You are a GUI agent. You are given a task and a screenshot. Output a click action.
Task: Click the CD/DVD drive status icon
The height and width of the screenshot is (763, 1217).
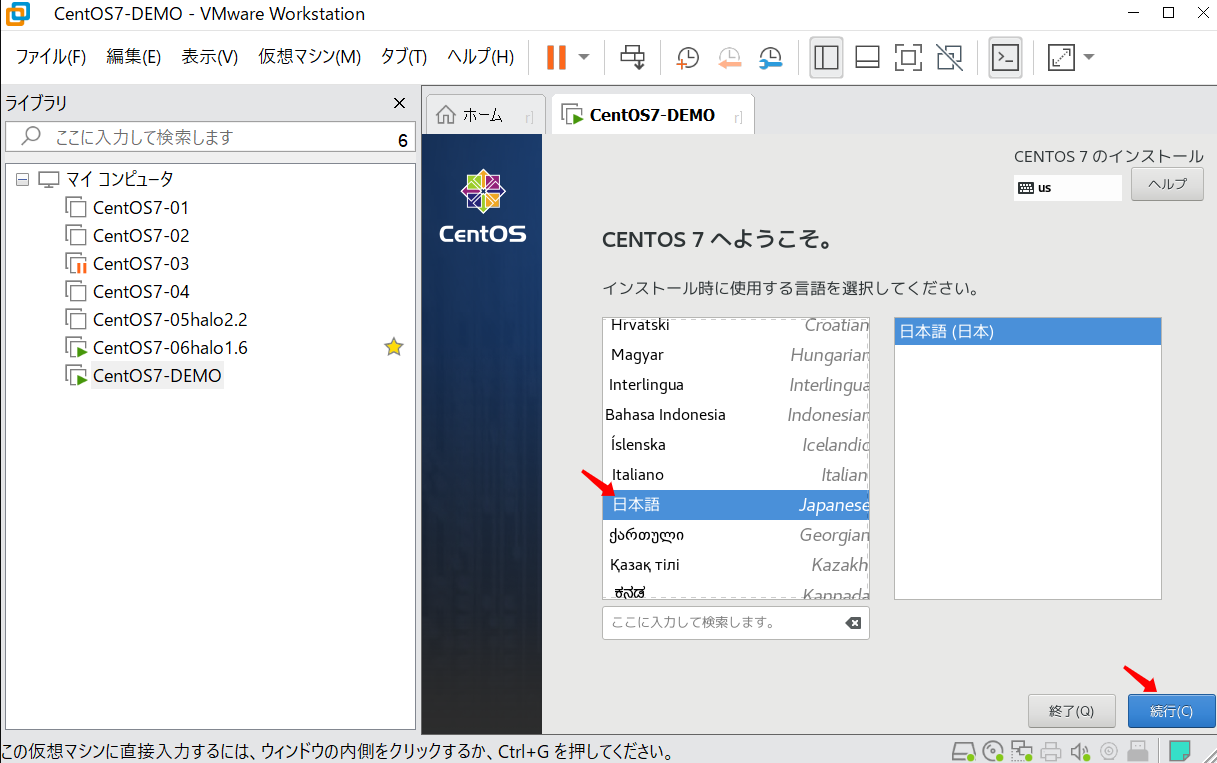992,751
